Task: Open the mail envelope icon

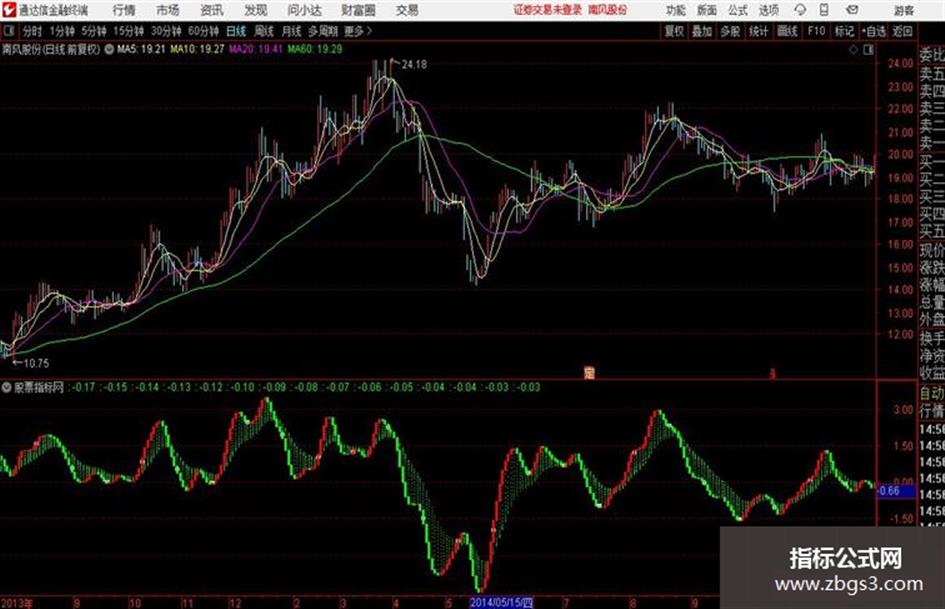Action: (x=852, y=10)
